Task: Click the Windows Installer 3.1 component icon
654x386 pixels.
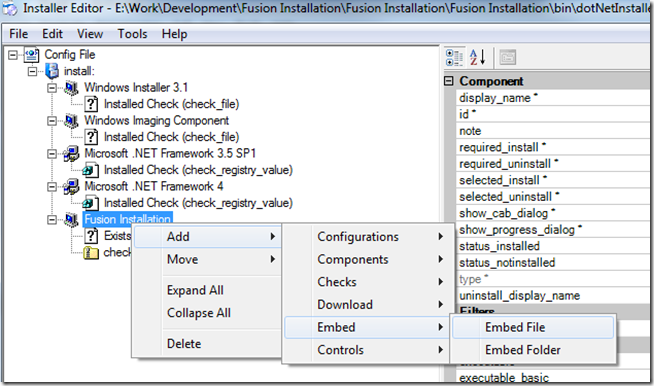Action: click(71, 88)
